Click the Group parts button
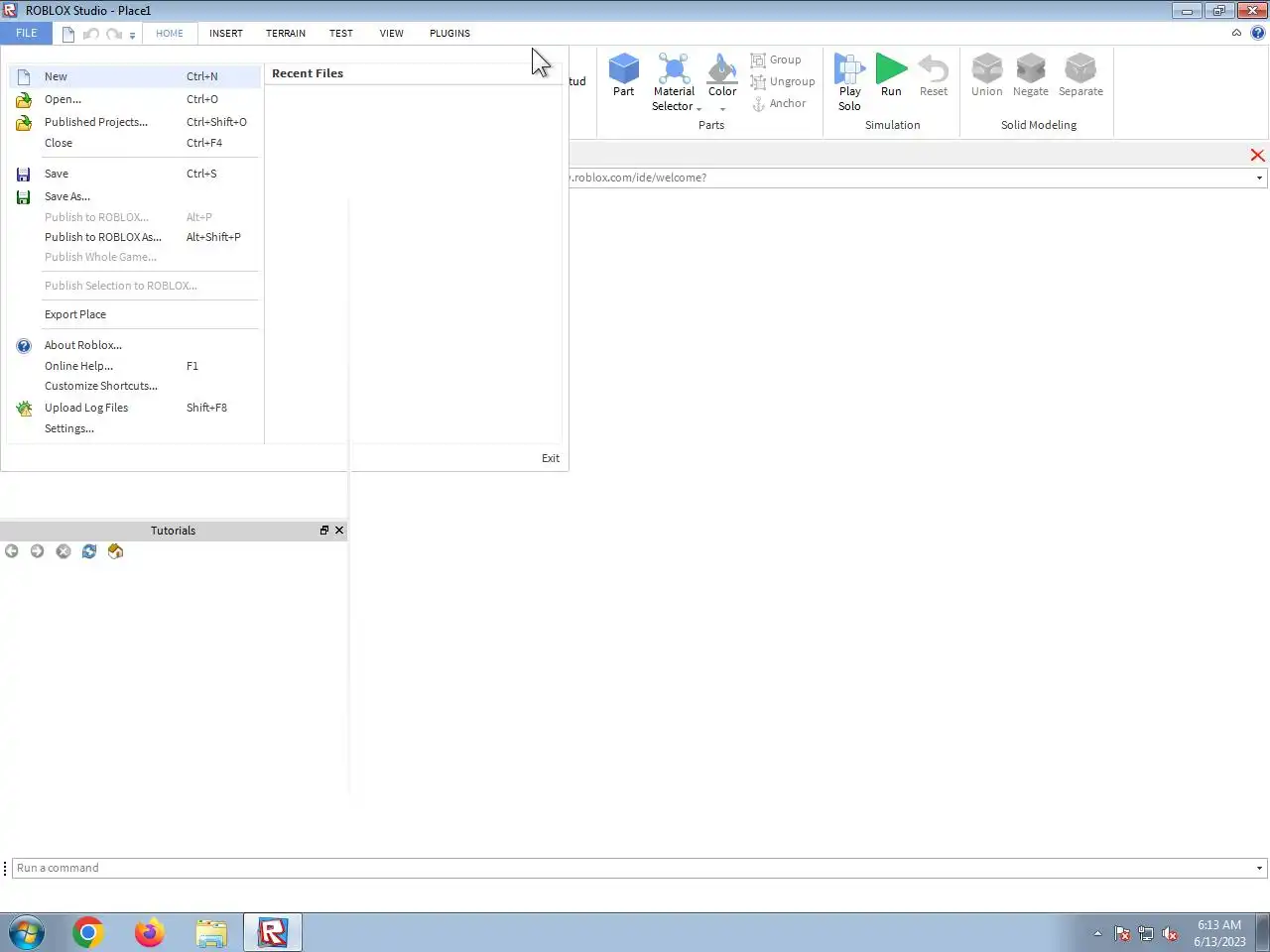 pos(776,59)
